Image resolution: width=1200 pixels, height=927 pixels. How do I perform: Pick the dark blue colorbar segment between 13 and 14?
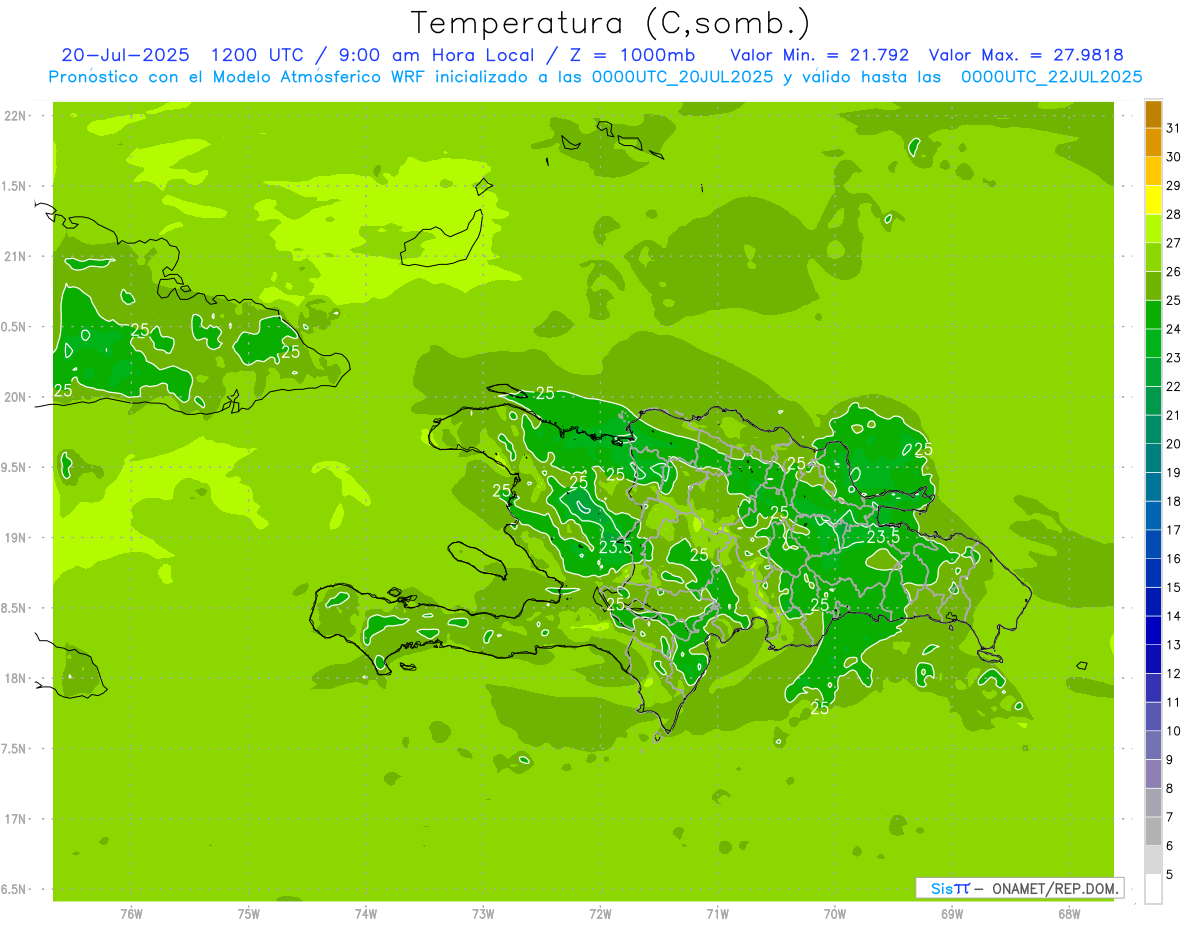coord(1153,630)
